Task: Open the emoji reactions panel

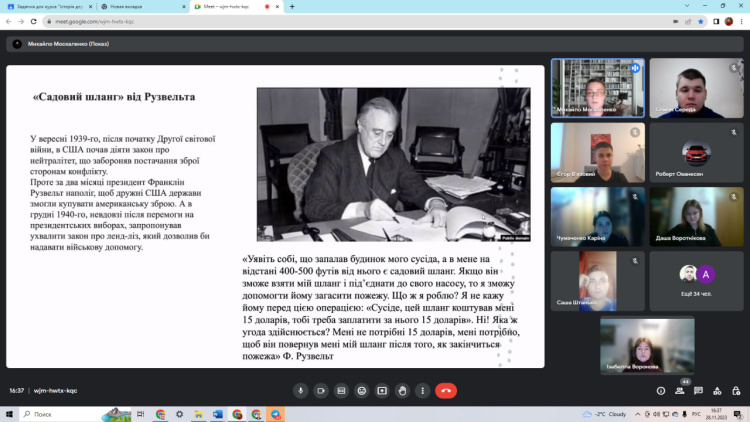Action: 361,390
